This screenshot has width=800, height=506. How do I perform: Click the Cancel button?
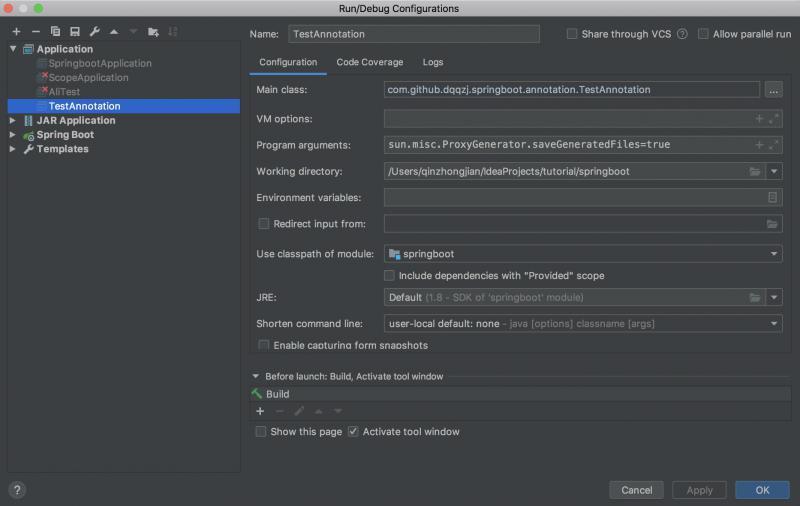636,490
